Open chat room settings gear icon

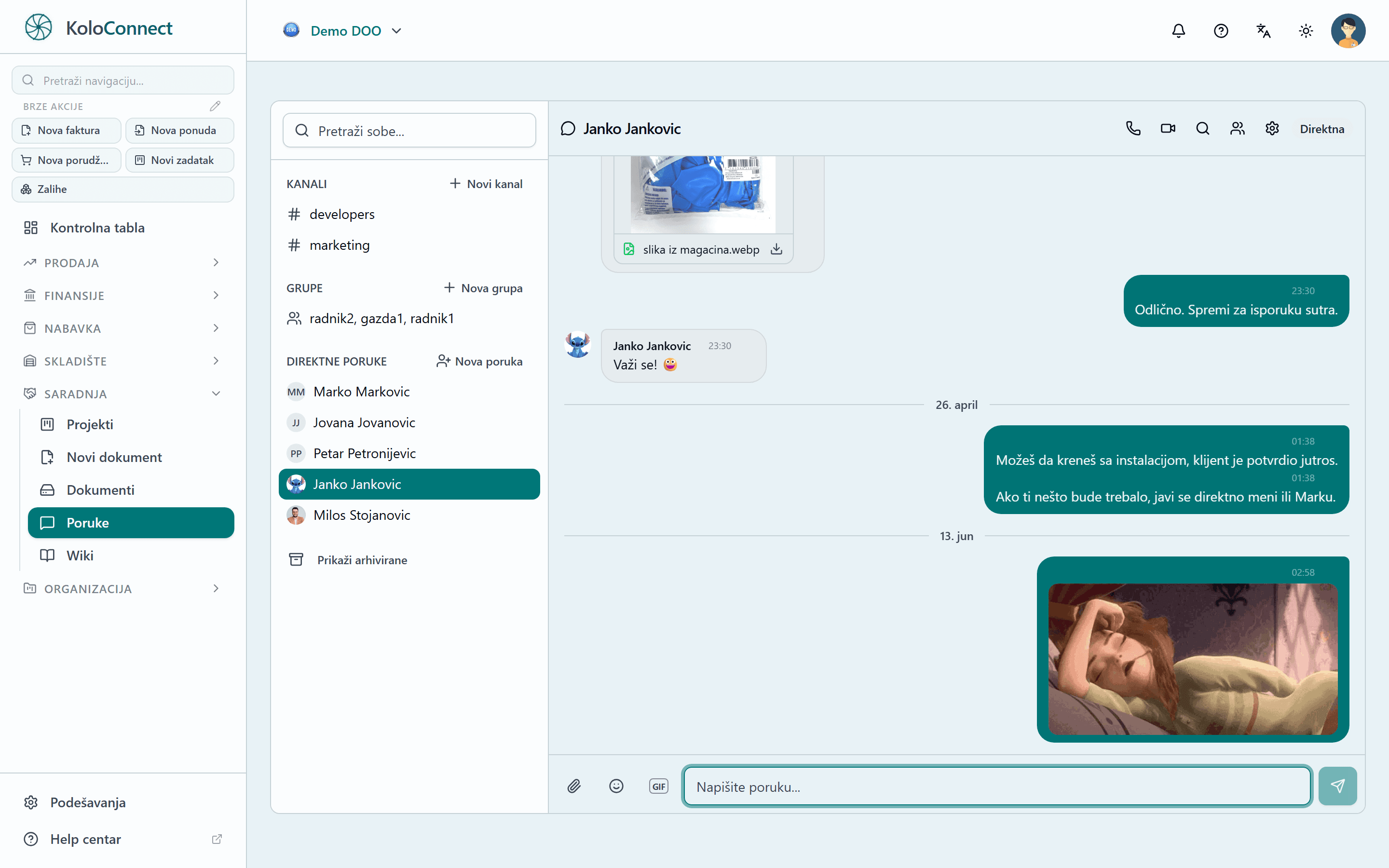coord(1272,129)
